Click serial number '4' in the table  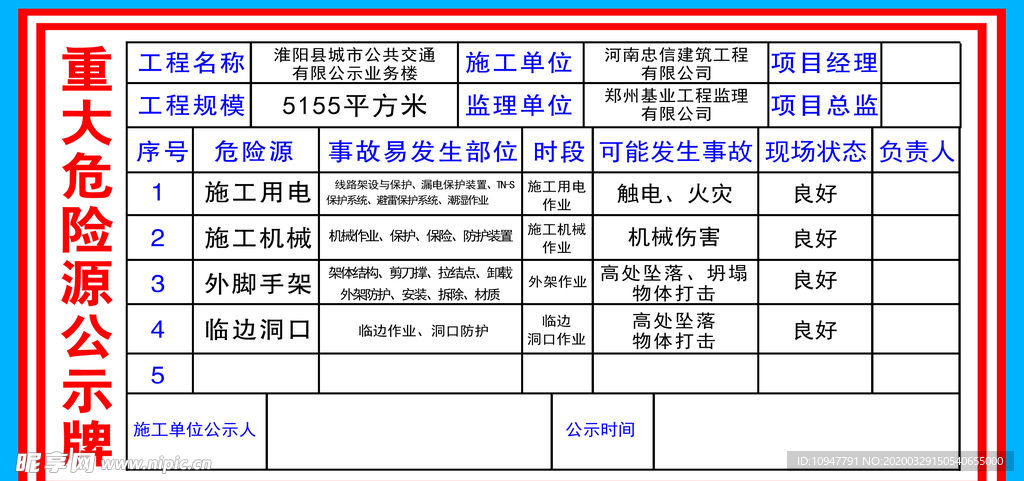click(x=157, y=330)
